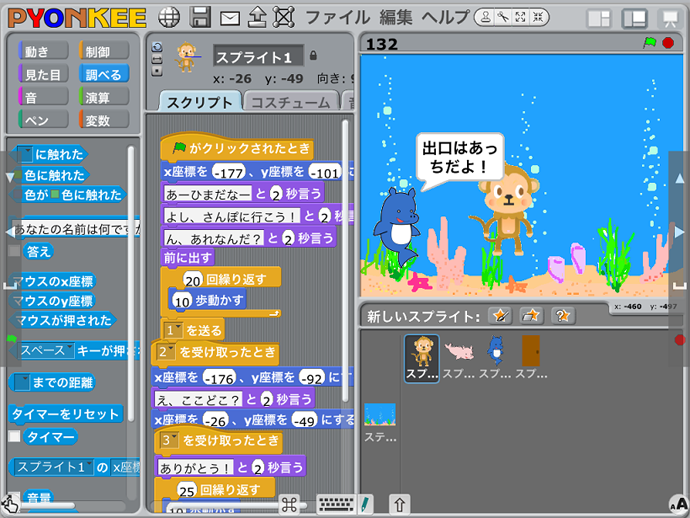This screenshot has height=518, width=690.
Task: Click the scripts area vertical scrollbar
Action: point(345,261)
